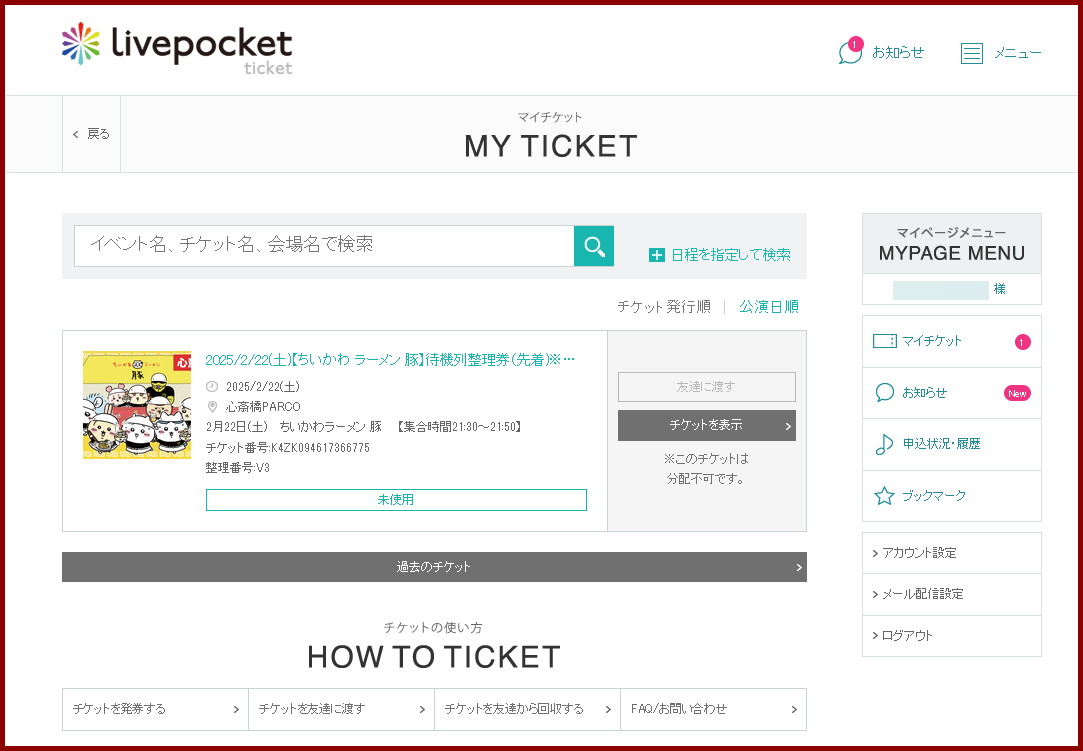Screen dimensions: 1083x751
Task: Open FAQ/お問い合わせ link
Action: (713, 709)
